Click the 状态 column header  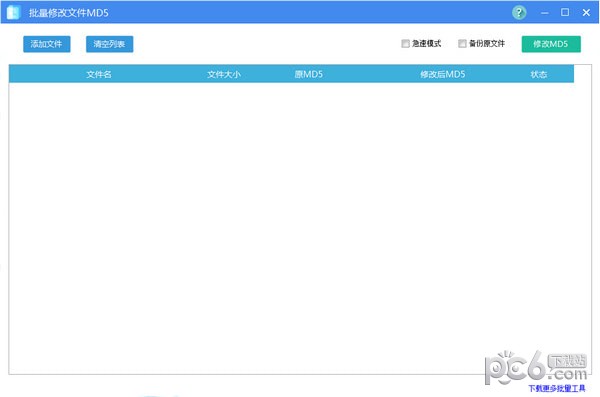coord(539,74)
